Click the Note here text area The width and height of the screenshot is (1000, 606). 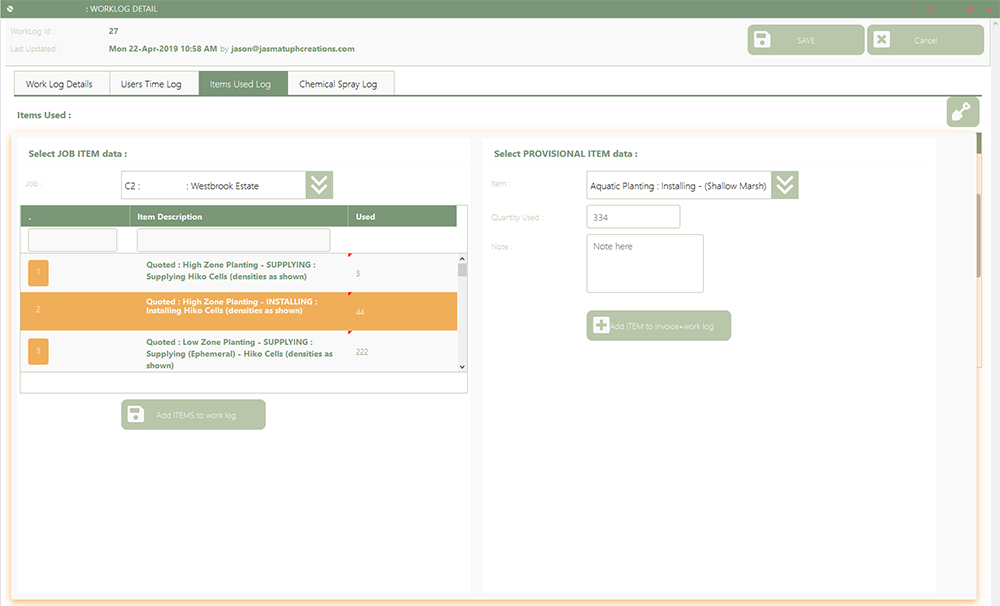[645, 263]
